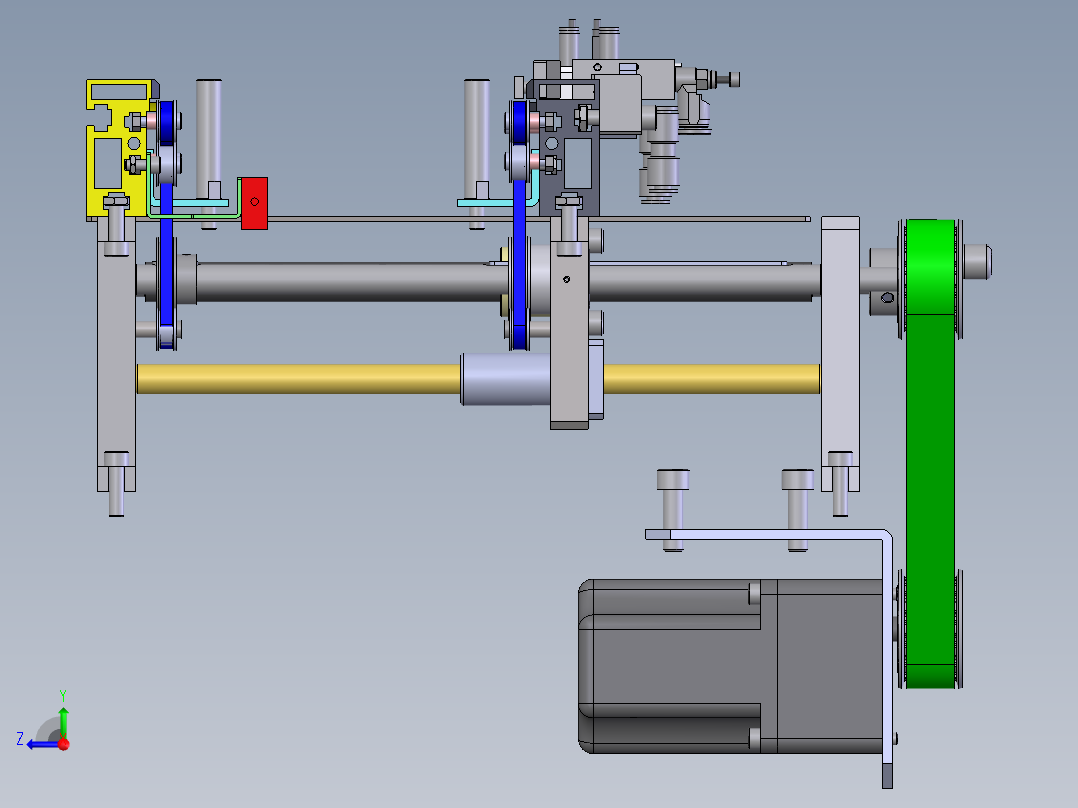Image resolution: width=1078 pixels, height=808 pixels.
Task: Select the yellow aluminum profile bracket
Action: pos(117,148)
